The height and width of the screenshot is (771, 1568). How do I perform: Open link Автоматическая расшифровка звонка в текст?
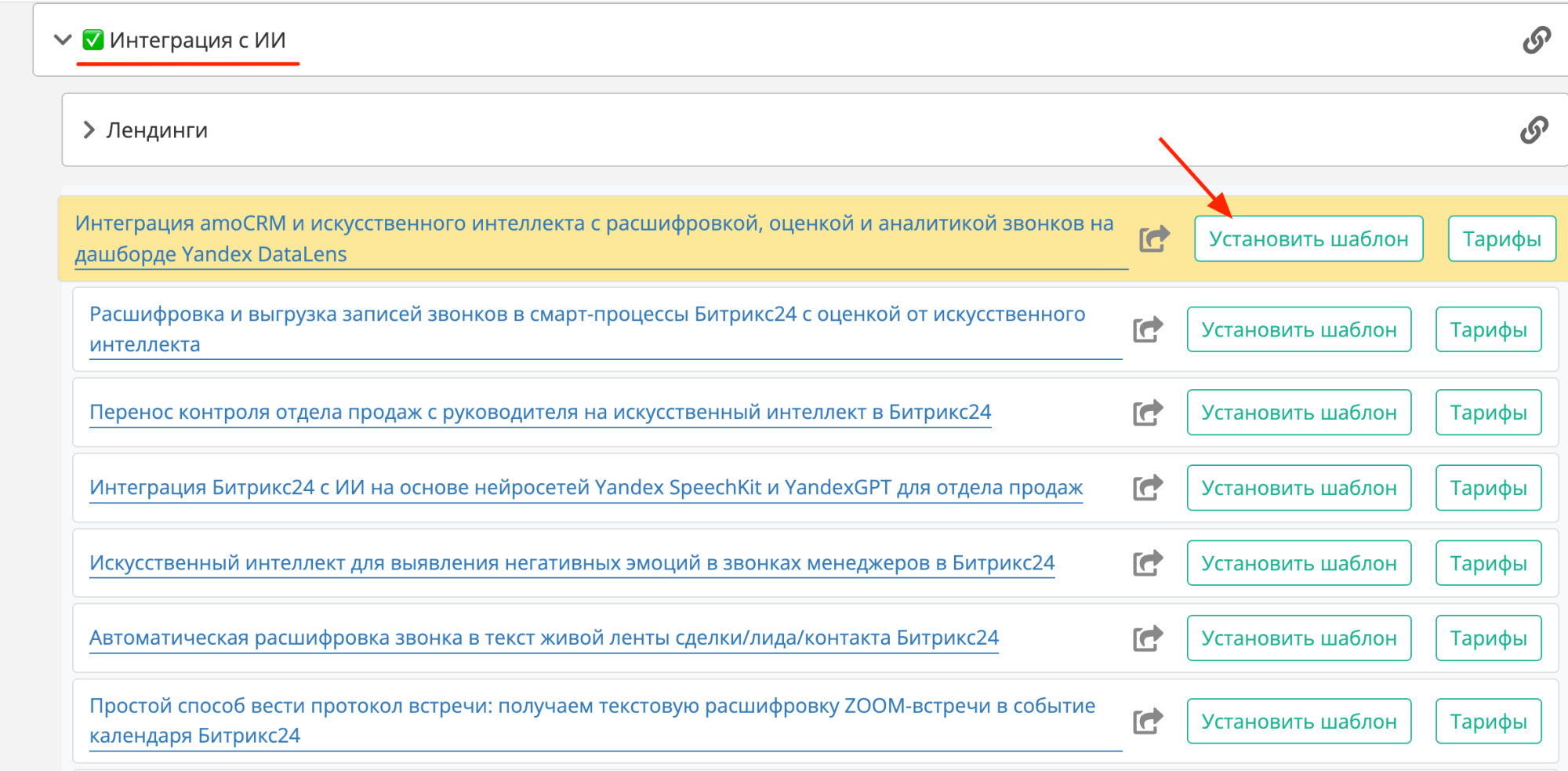pos(543,638)
